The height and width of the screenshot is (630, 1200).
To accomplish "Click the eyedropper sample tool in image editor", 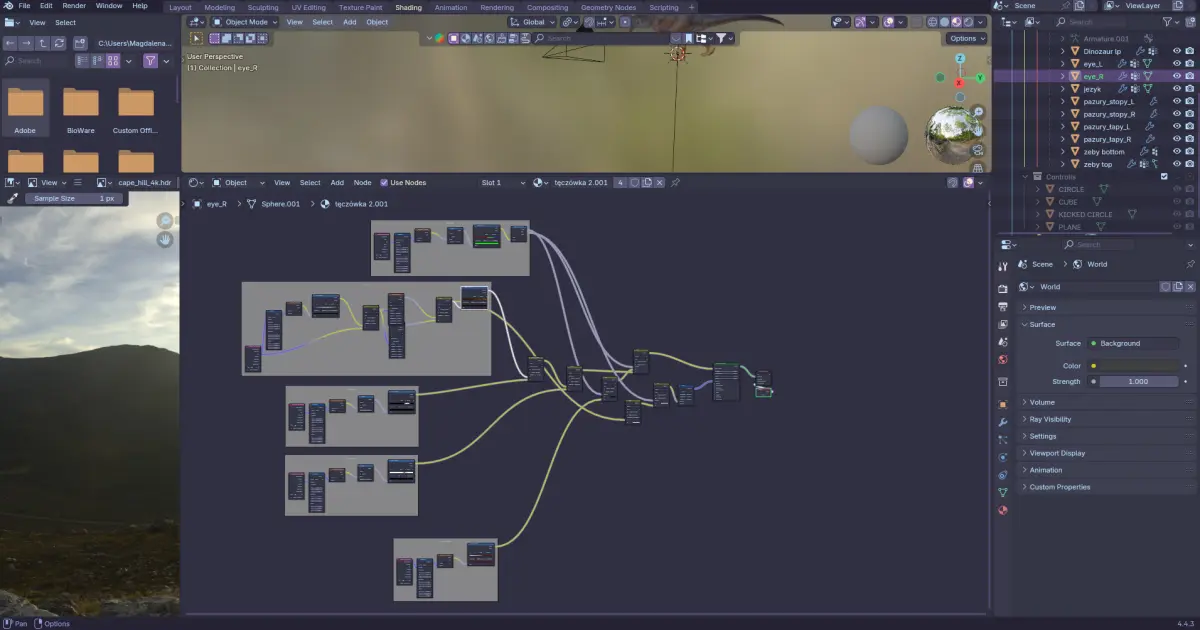I will 13,198.
